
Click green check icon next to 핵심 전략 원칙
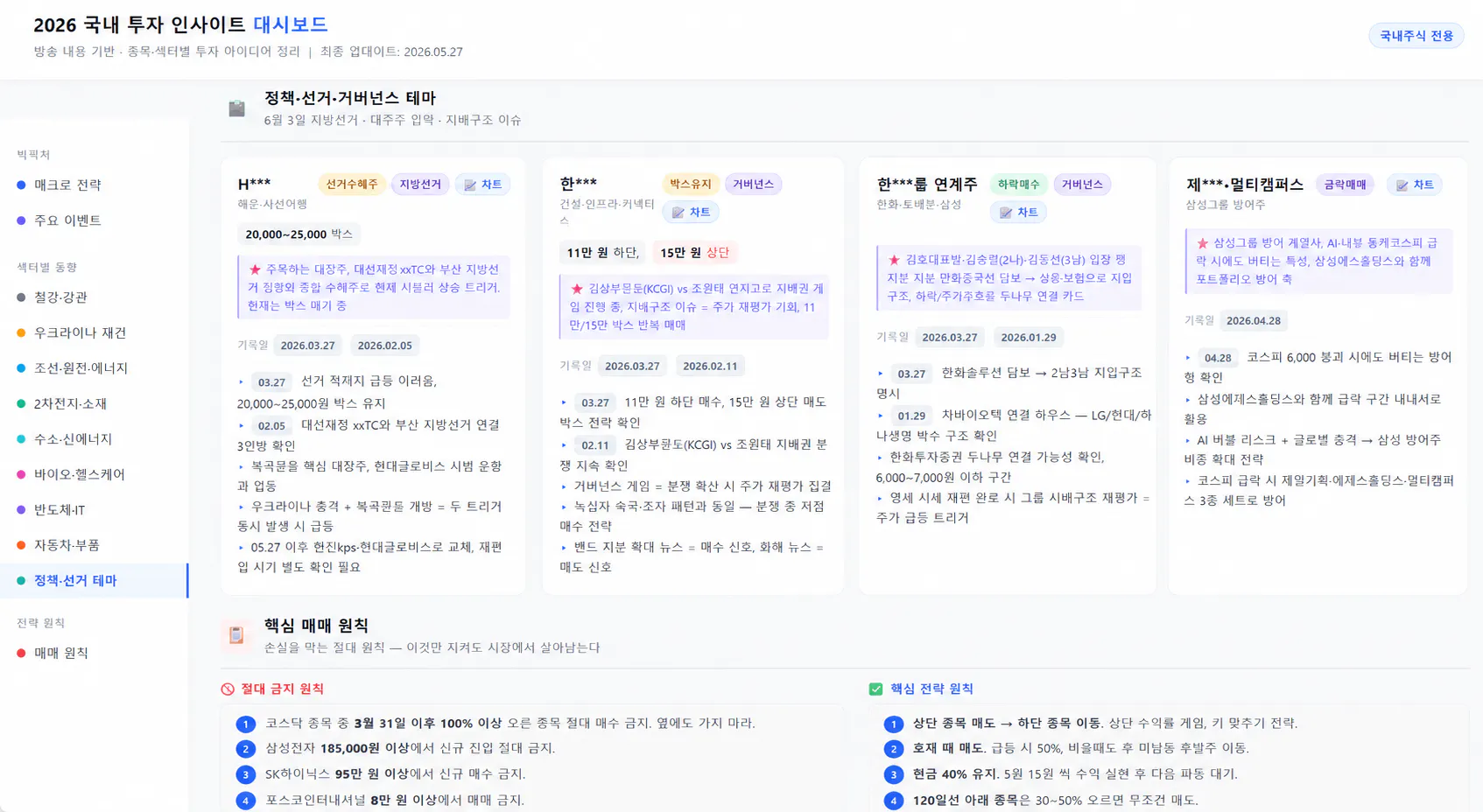click(x=875, y=689)
